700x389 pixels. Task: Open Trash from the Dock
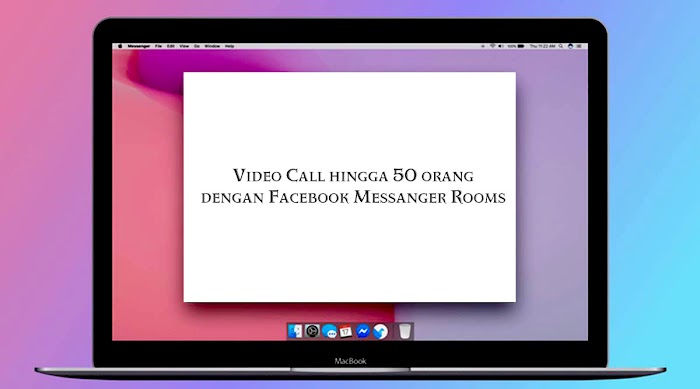tap(404, 331)
